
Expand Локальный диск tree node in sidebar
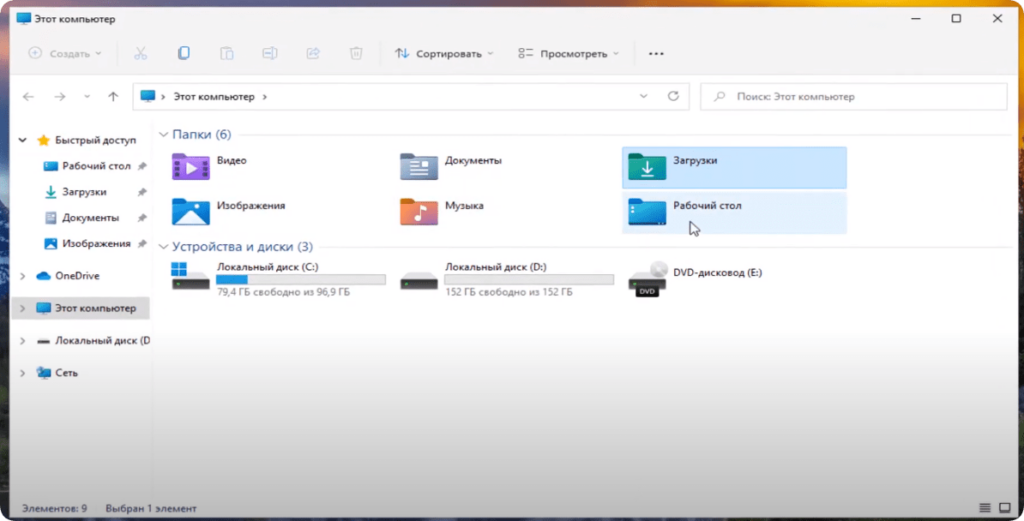(23, 341)
